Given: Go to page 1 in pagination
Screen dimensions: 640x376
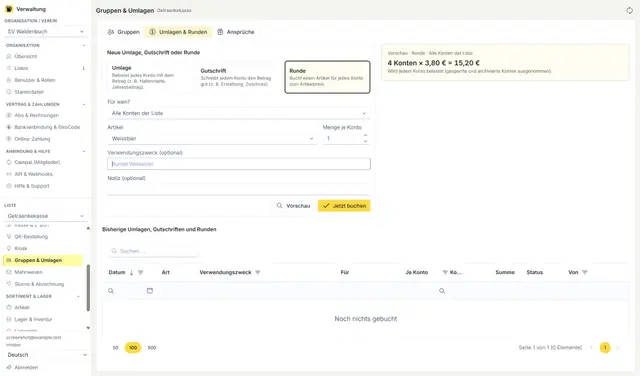Looking at the screenshot, I should click(x=605, y=348).
